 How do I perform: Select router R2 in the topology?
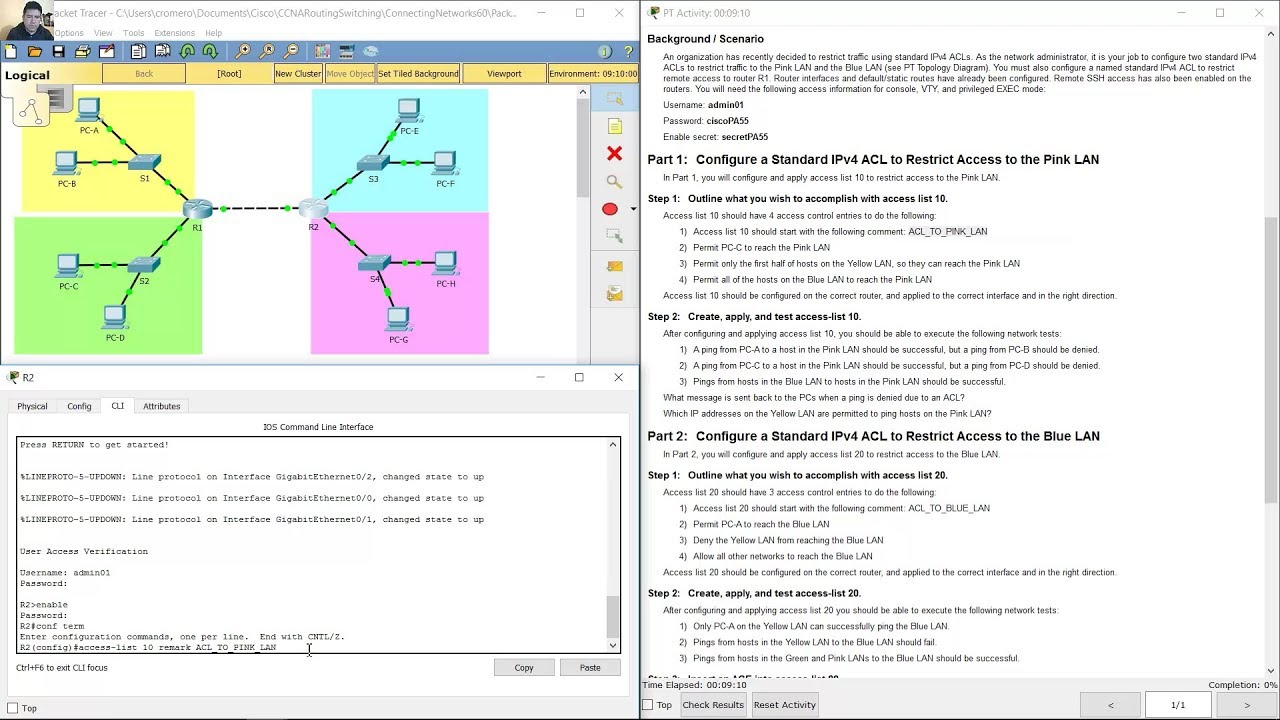314,207
